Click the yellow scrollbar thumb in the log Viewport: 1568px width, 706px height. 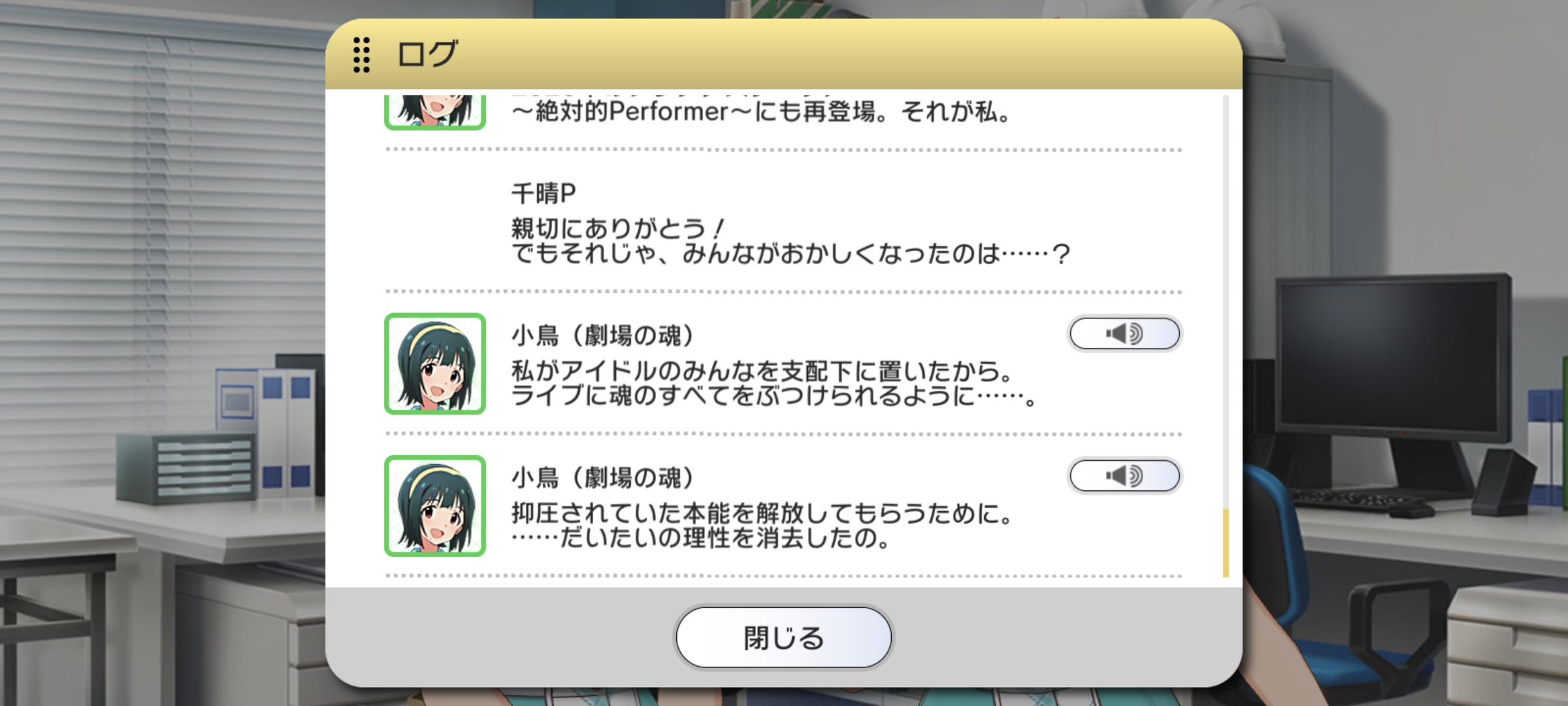(x=1226, y=543)
